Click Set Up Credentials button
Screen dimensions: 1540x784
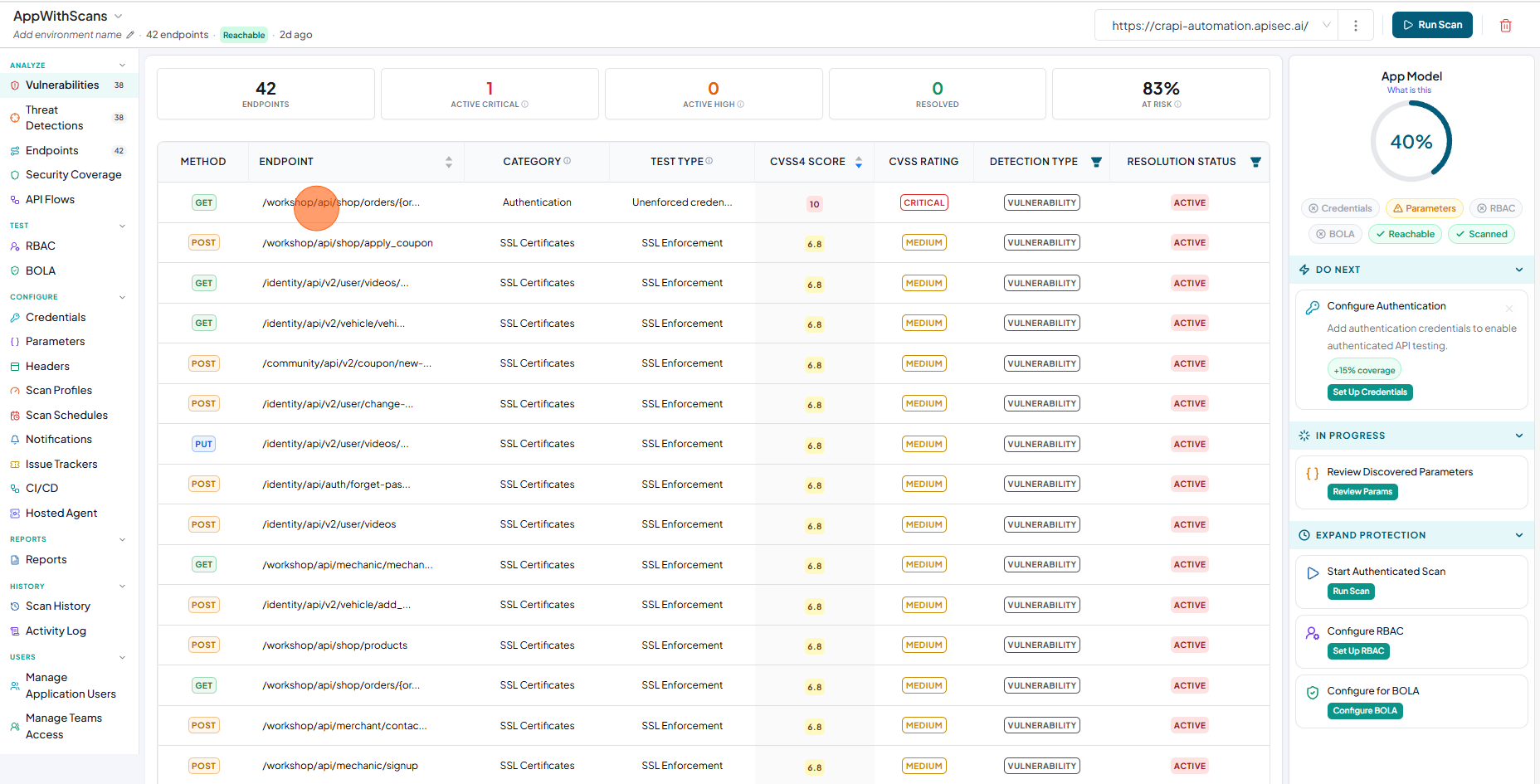tap(1370, 392)
